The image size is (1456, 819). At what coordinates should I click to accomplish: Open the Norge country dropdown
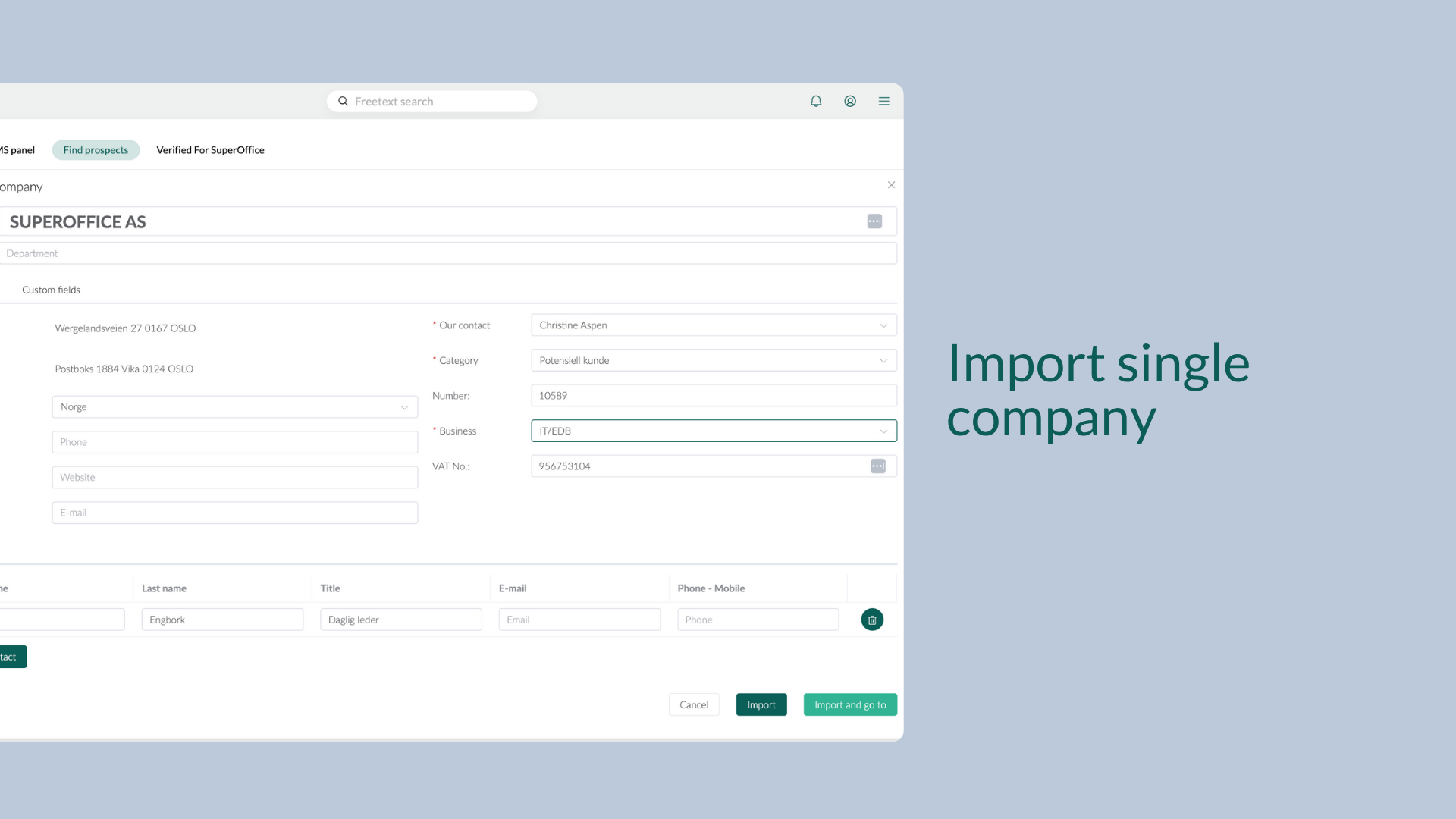click(x=235, y=407)
